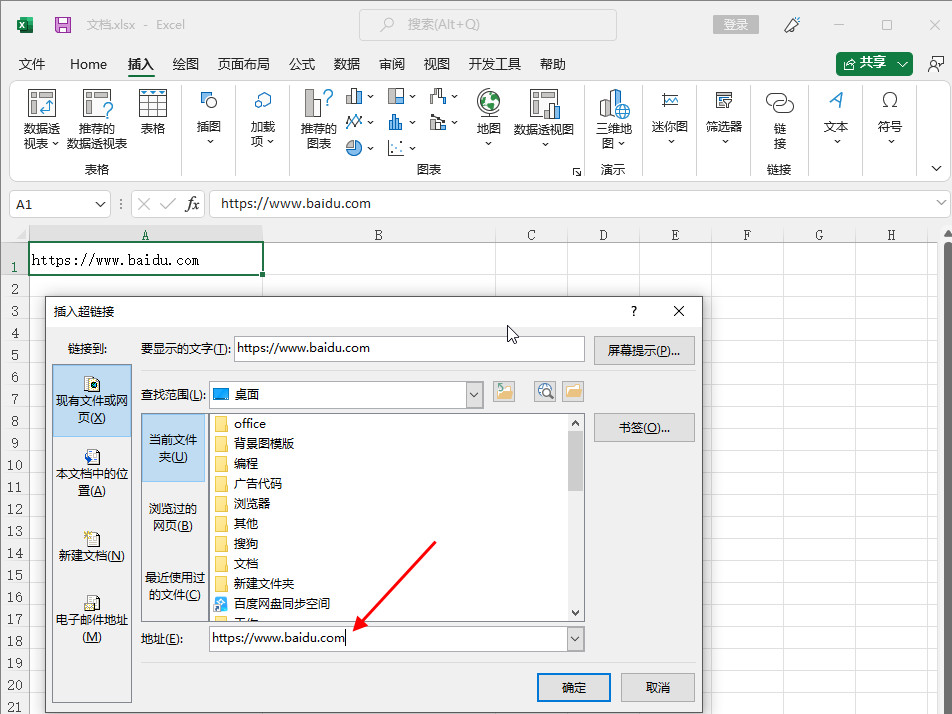Image resolution: width=952 pixels, height=714 pixels.
Task: Expand the formula bar
Action: (940, 203)
